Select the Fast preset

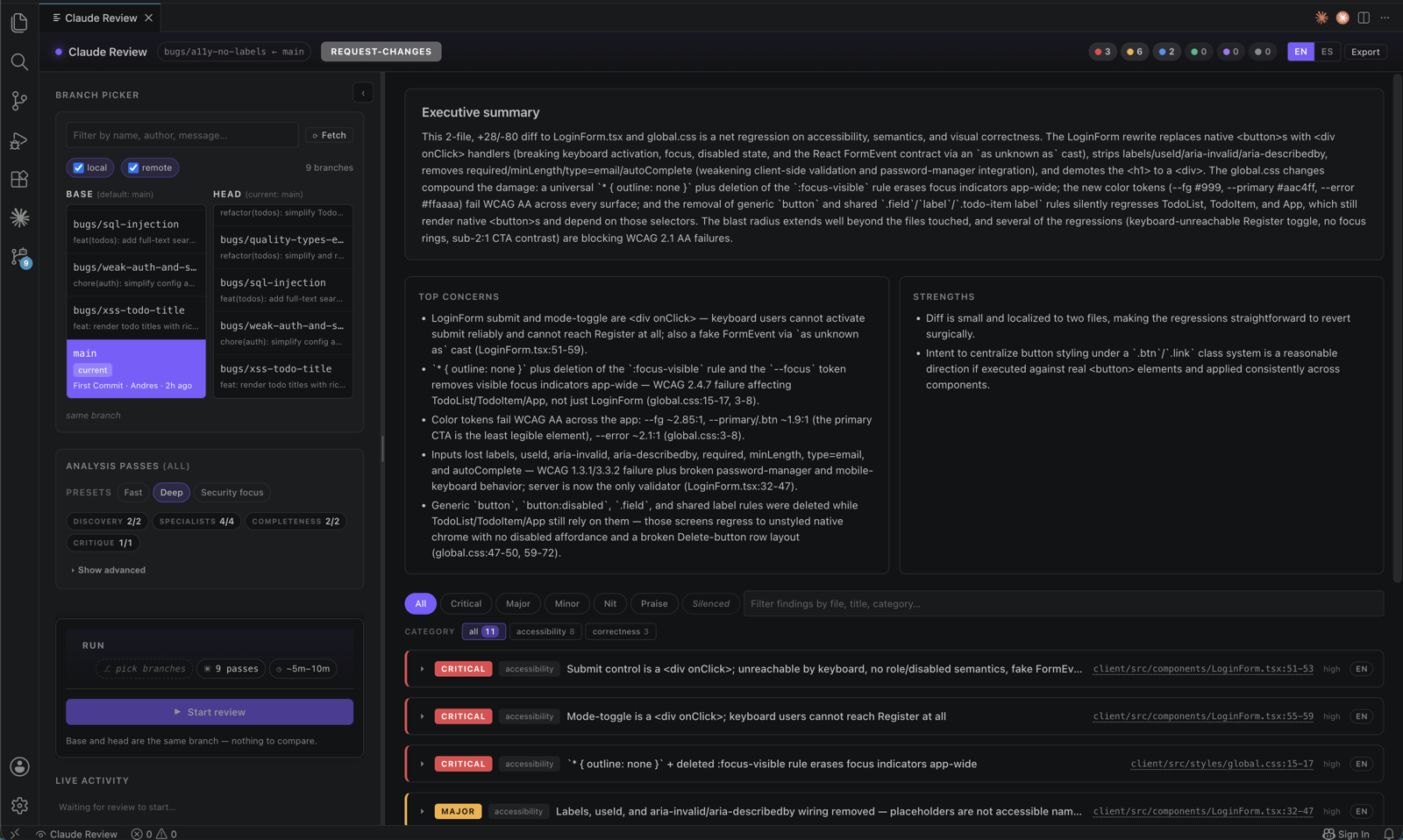[x=133, y=493]
